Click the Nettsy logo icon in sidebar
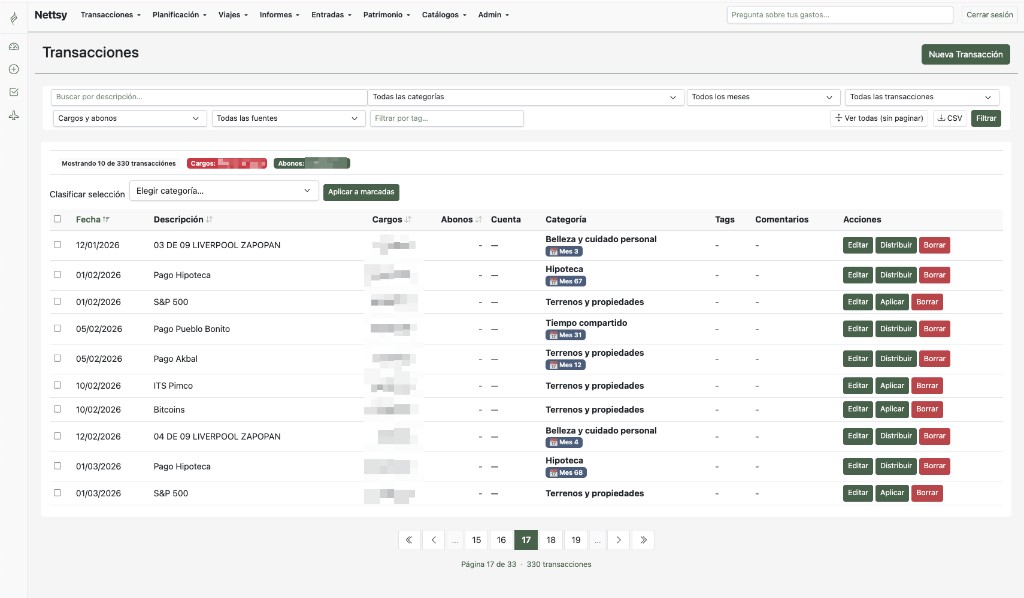Image resolution: width=1024 pixels, height=598 pixels. point(14,18)
